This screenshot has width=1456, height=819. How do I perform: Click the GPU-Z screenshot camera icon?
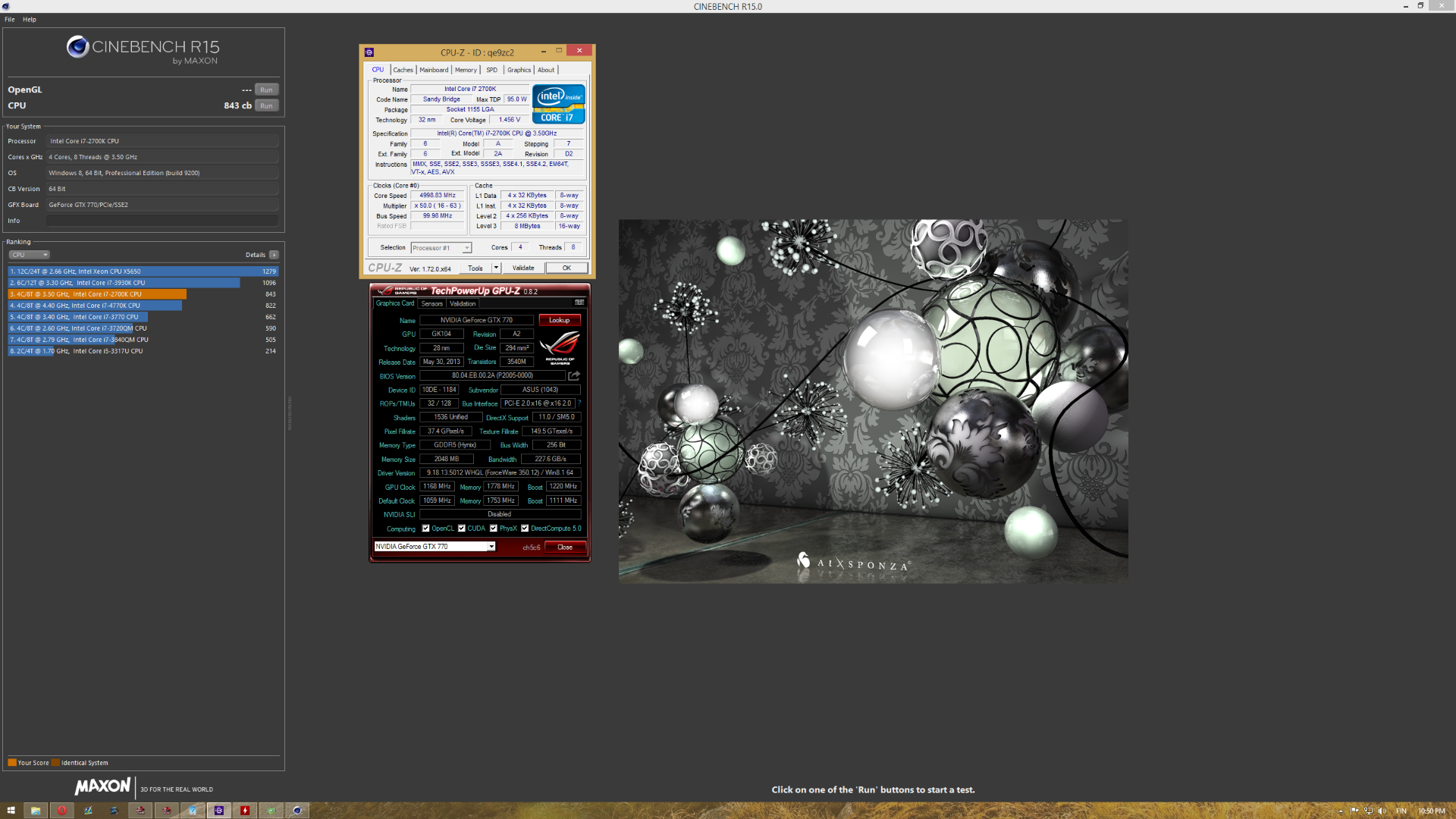click(x=579, y=303)
